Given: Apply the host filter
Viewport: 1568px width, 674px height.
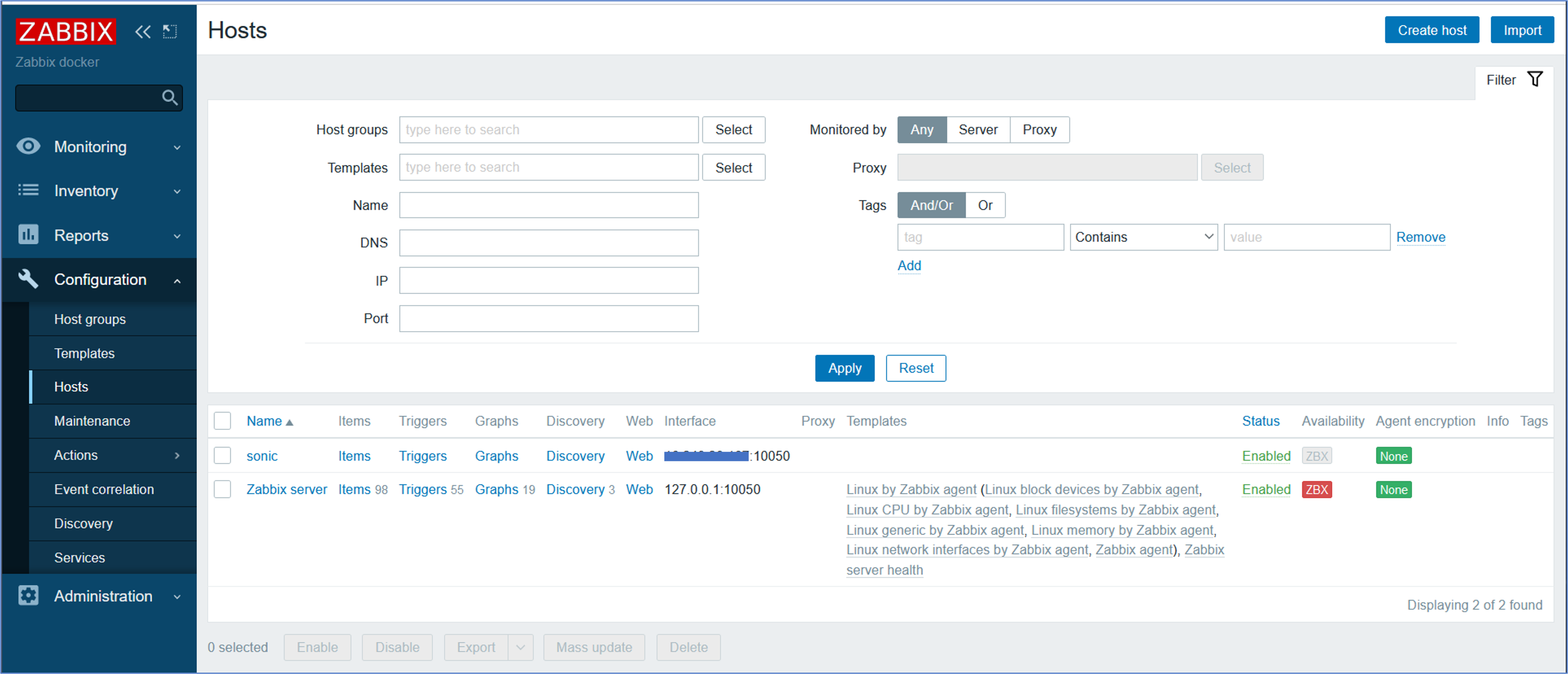Looking at the screenshot, I should click(844, 368).
